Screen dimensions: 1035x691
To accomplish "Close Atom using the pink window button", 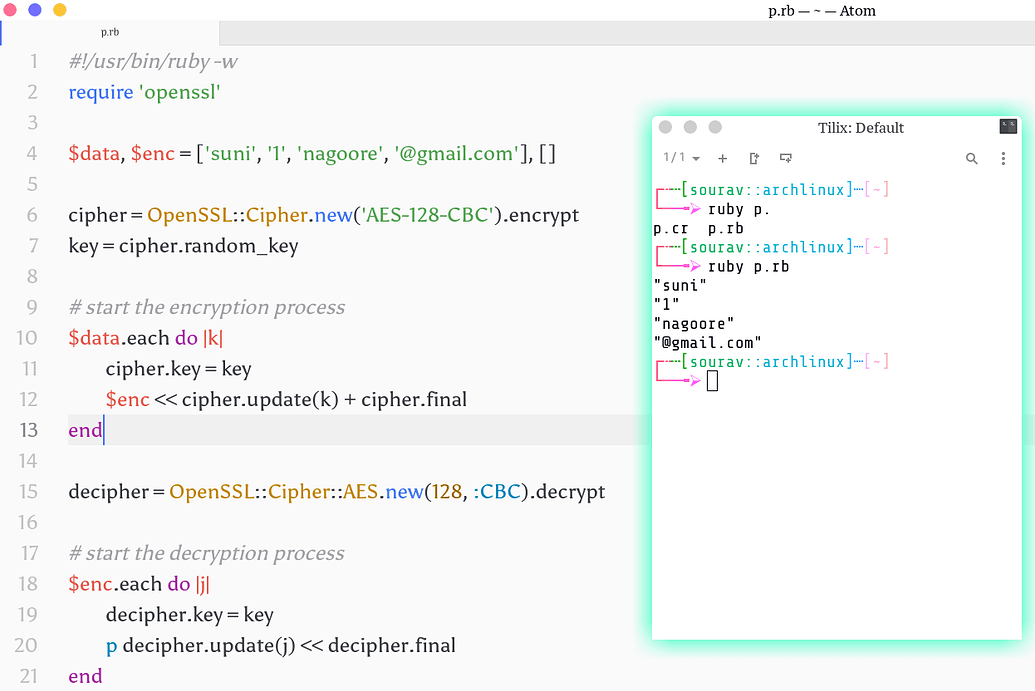I will (x=11, y=10).
